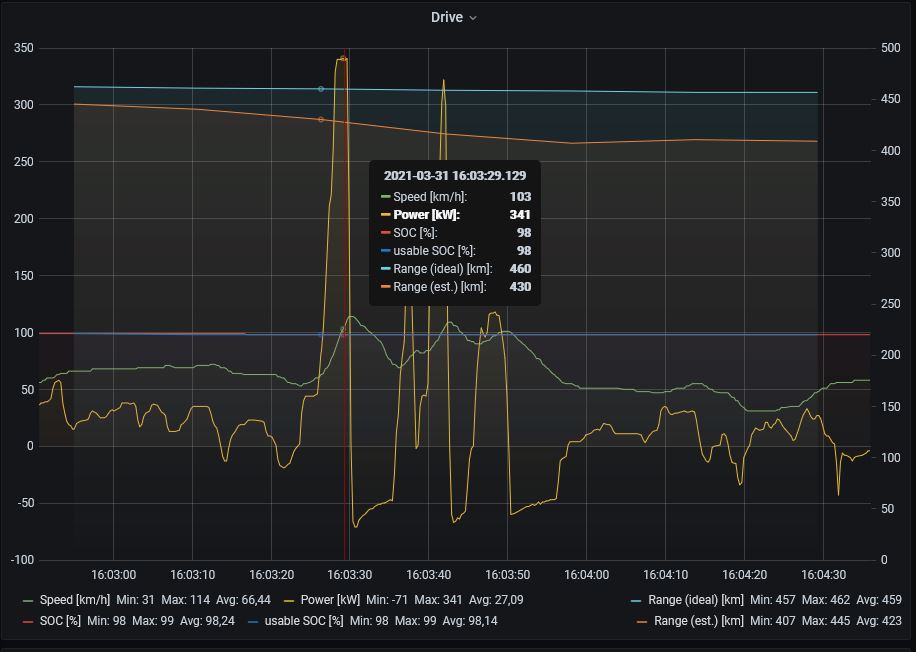Click Range (ideal) legend 'Max: 462' value
Viewport: 916px width, 652px height.
(825, 600)
